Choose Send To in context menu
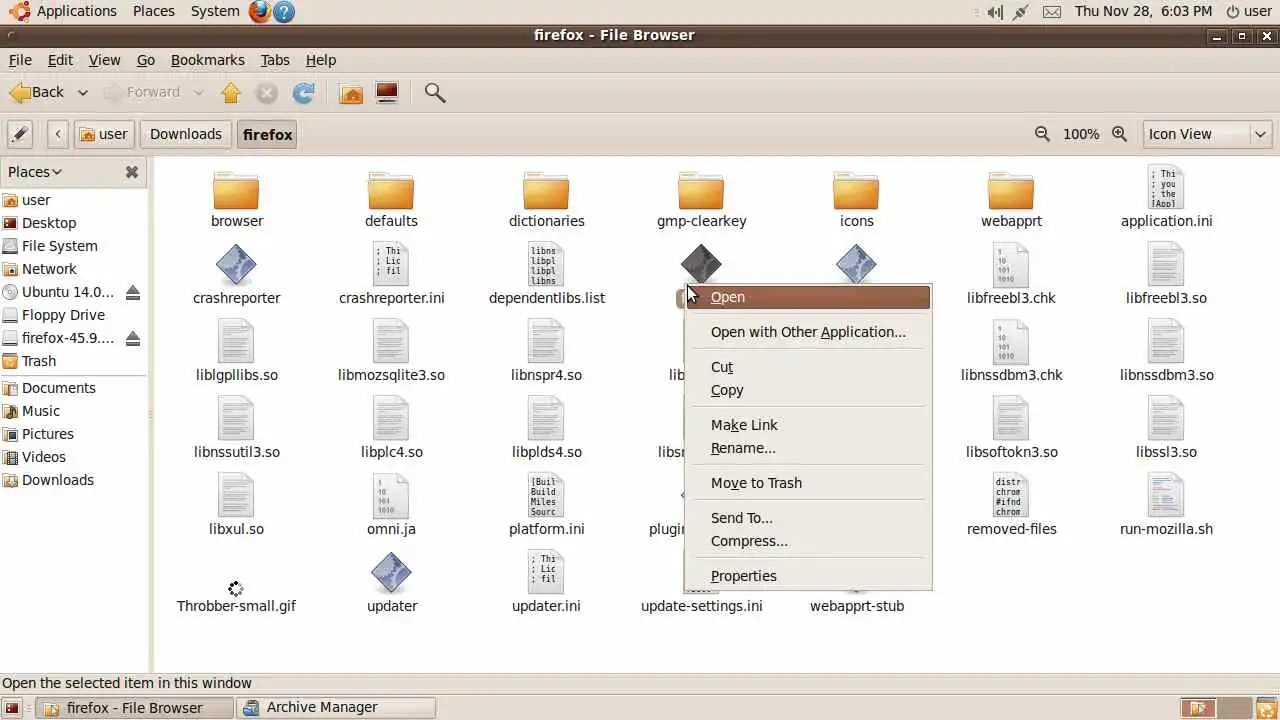The image size is (1280, 720). 808,518
